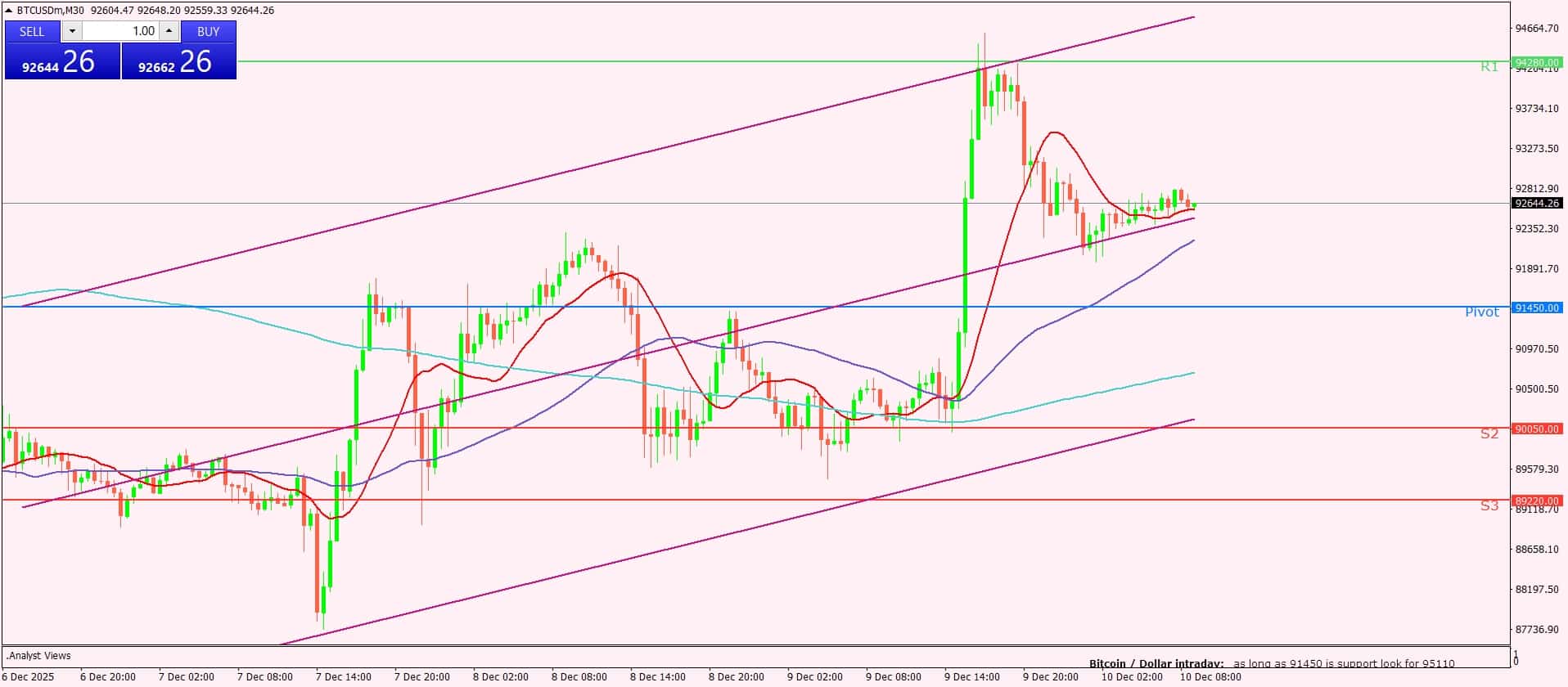Screen dimensions: 1568x687
Task: Sell at the 92644 bid price tile
Action: click(63, 61)
